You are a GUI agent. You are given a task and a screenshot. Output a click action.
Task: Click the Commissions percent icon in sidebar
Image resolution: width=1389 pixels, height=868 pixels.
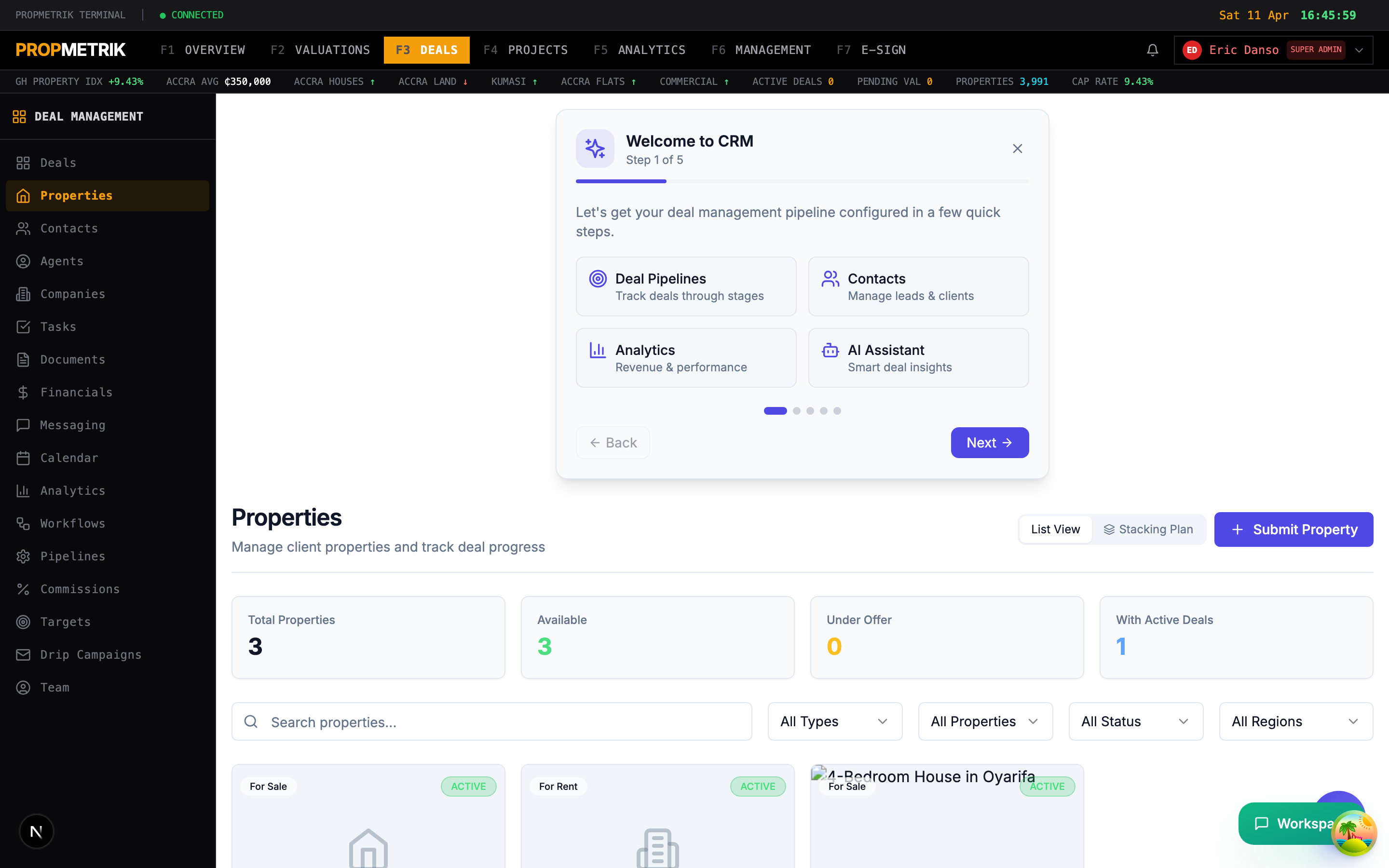(23, 589)
